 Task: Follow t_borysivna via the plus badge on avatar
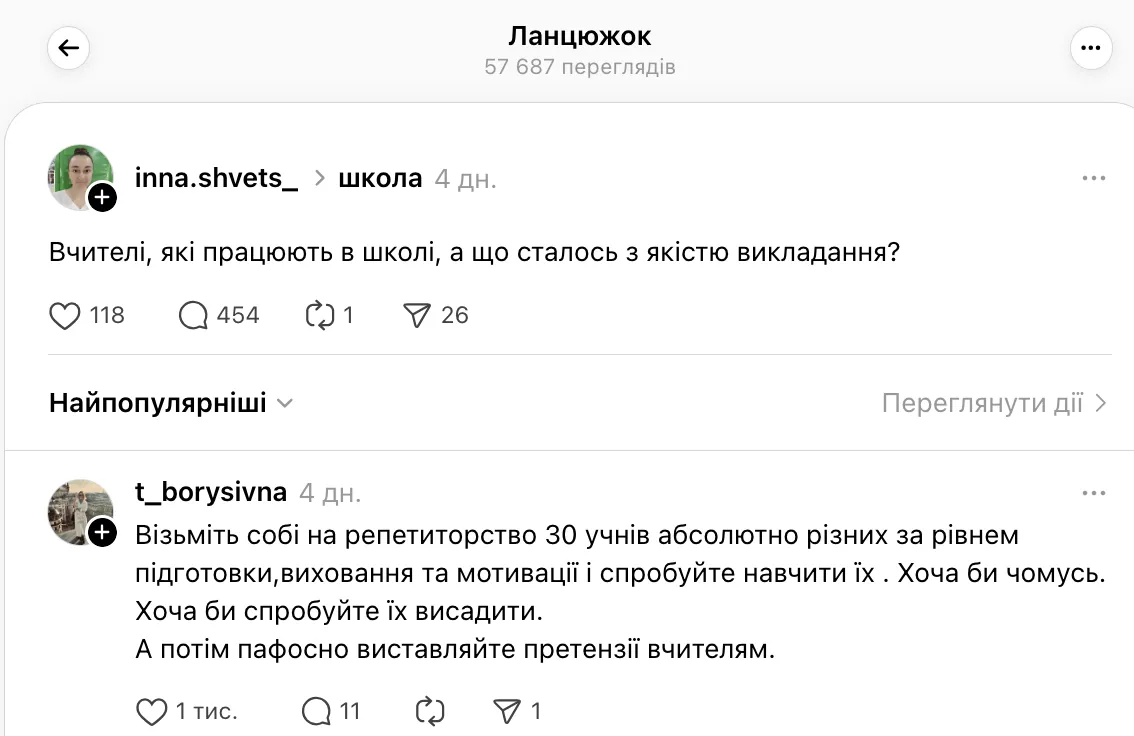point(101,533)
